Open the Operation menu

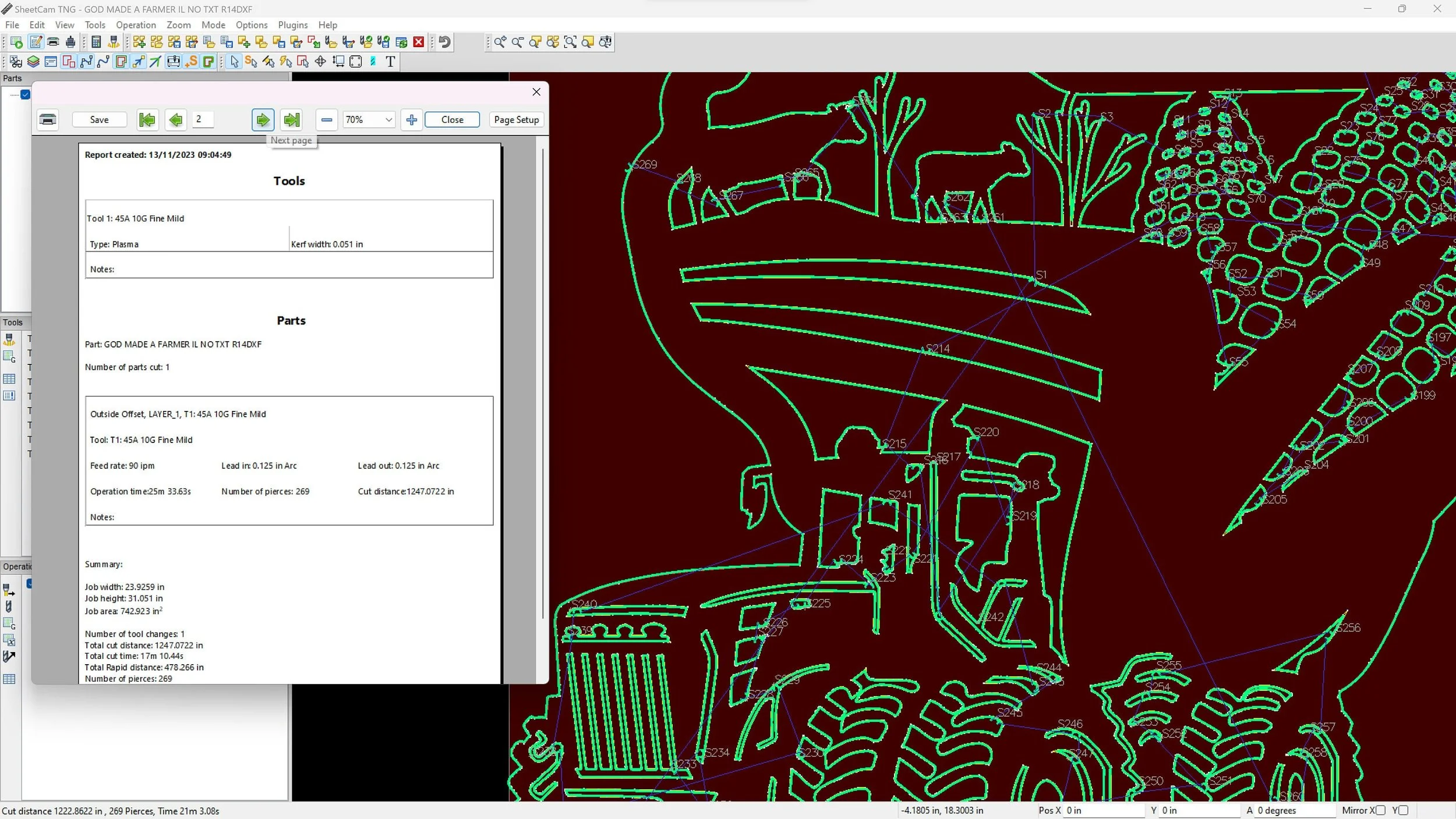click(x=136, y=25)
